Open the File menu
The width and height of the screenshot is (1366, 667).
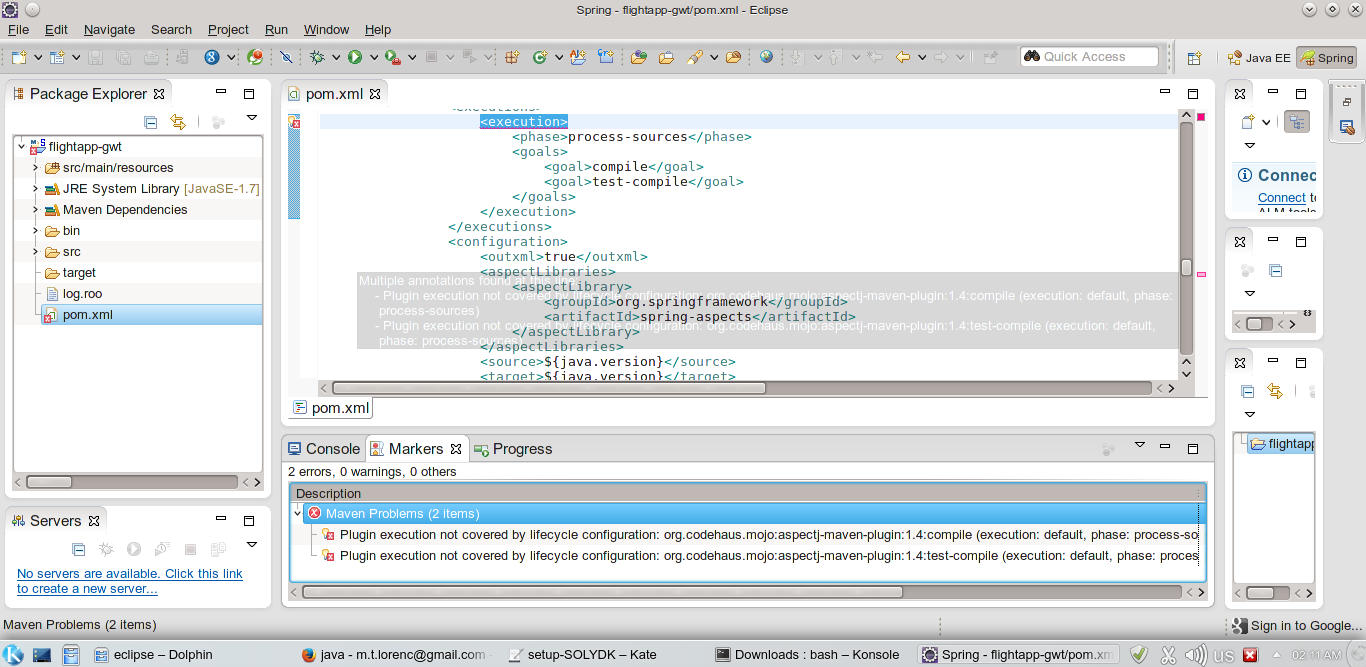pos(18,29)
